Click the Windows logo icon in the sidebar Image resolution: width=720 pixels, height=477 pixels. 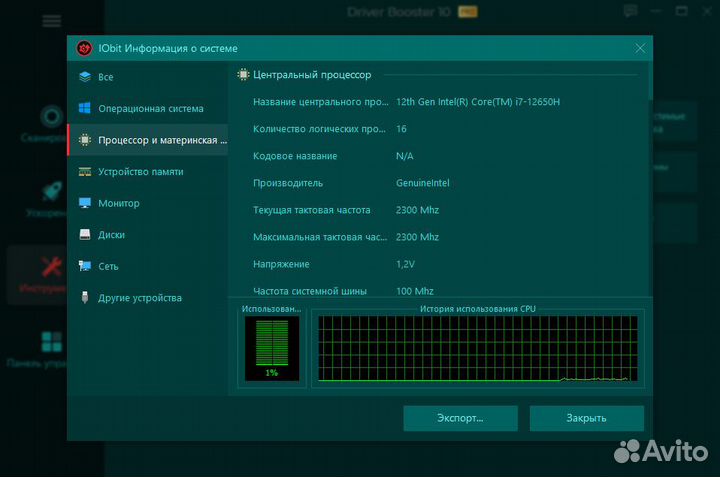[x=85, y=108]
